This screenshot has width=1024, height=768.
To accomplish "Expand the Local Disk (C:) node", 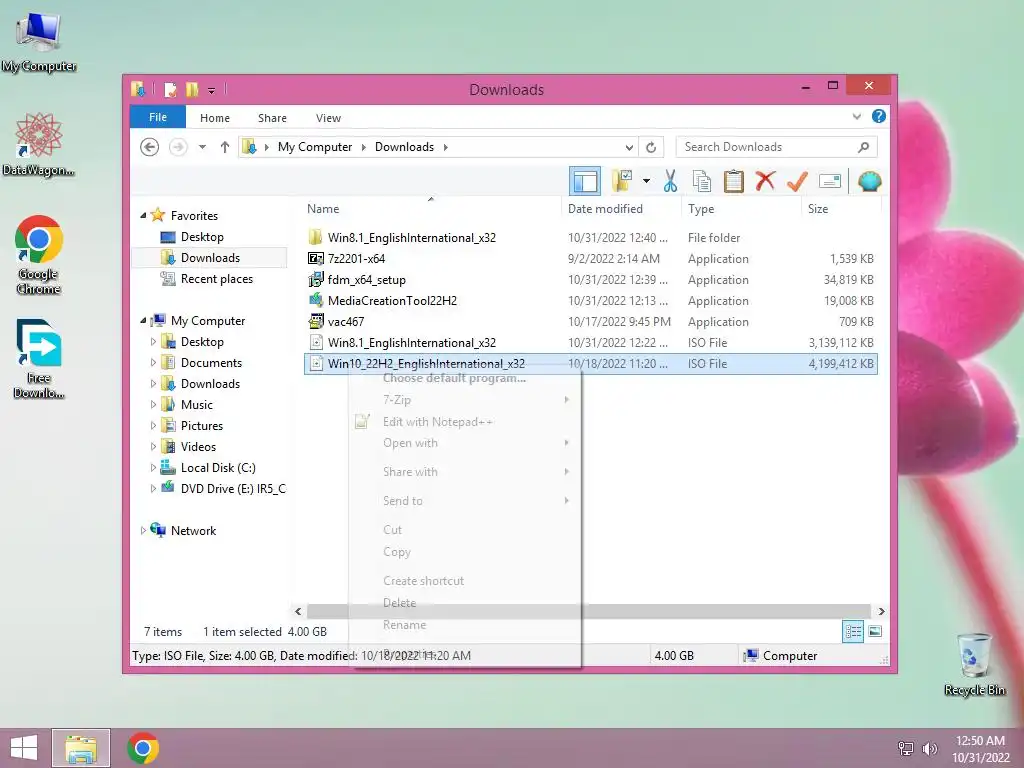I will (153, 468).
